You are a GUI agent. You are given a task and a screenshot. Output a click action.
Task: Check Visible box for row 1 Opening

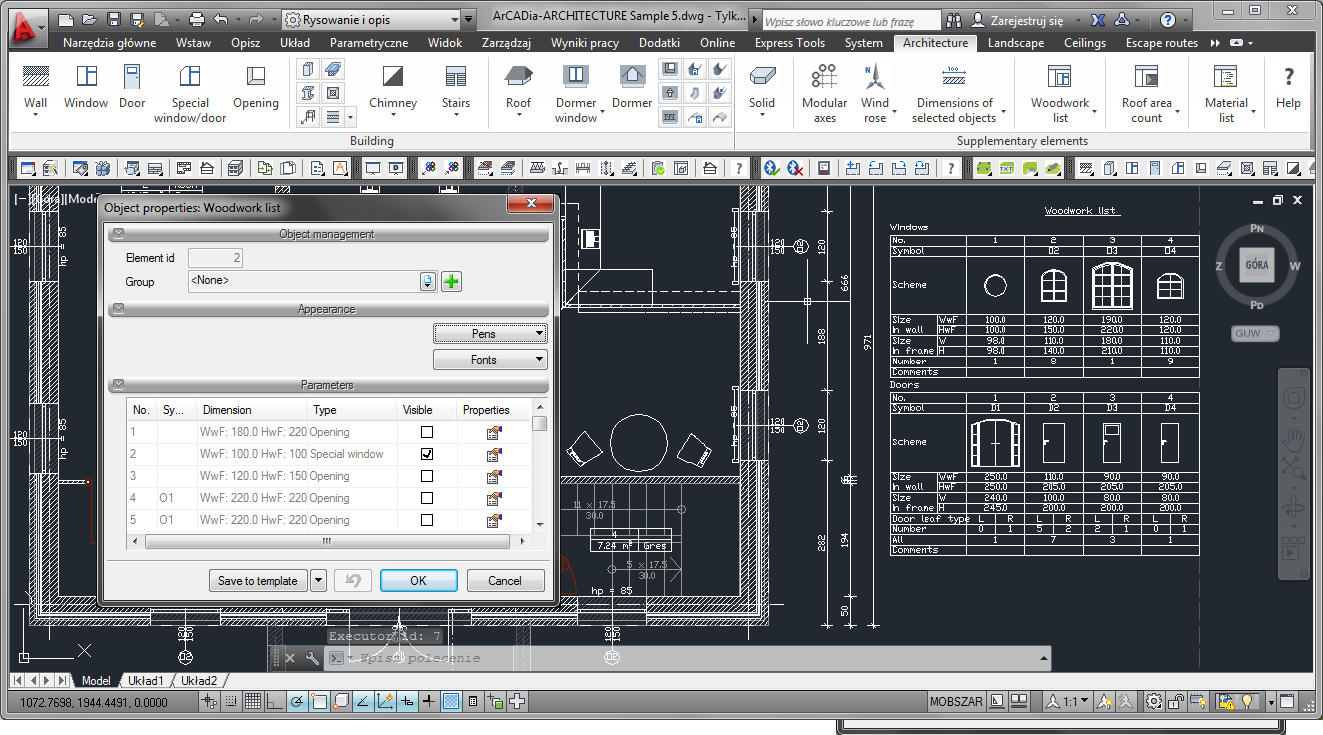(427, 432)
